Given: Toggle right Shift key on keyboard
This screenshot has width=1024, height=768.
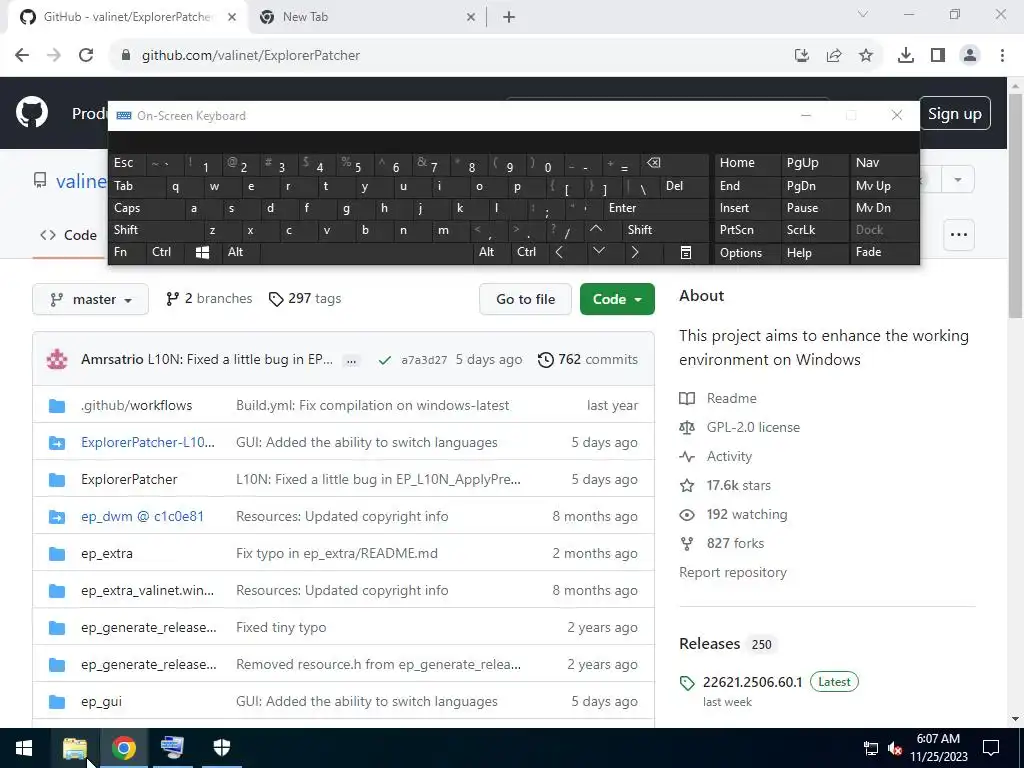Looking at the screenshot, I should (x=665, y=229).
